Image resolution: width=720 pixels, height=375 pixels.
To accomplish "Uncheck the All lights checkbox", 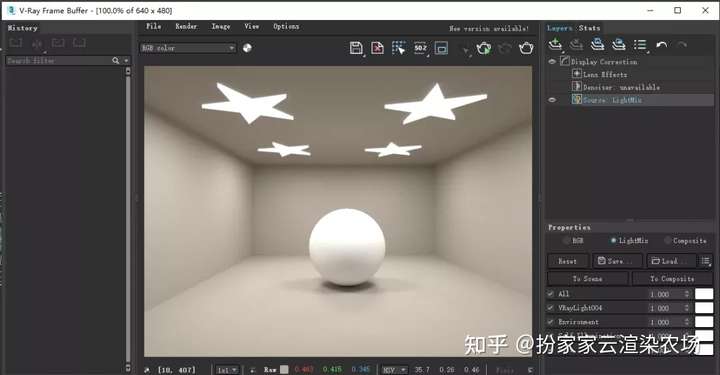I will [551, 293].
